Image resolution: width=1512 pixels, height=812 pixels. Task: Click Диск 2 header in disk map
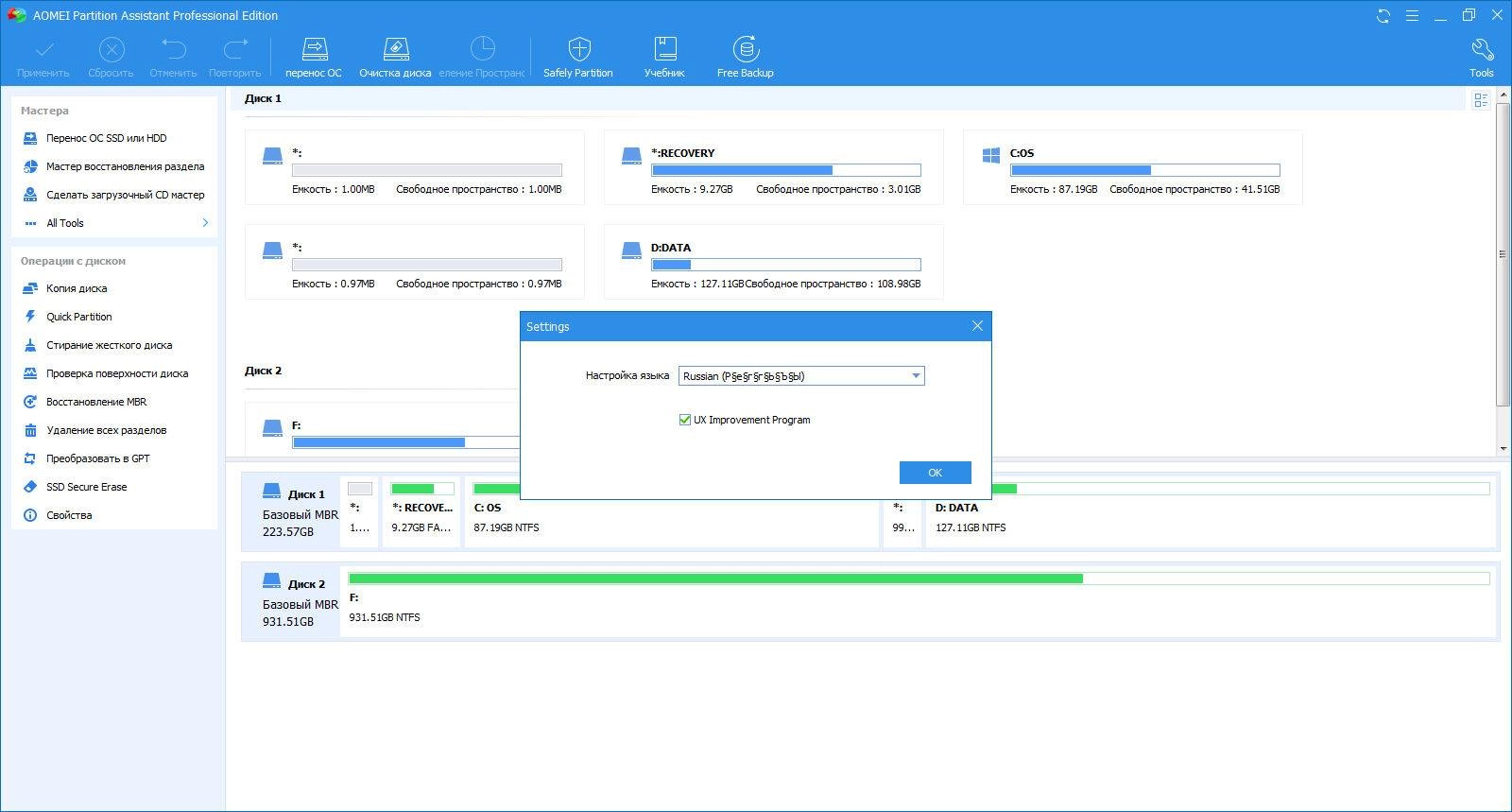tap(291, 602)
